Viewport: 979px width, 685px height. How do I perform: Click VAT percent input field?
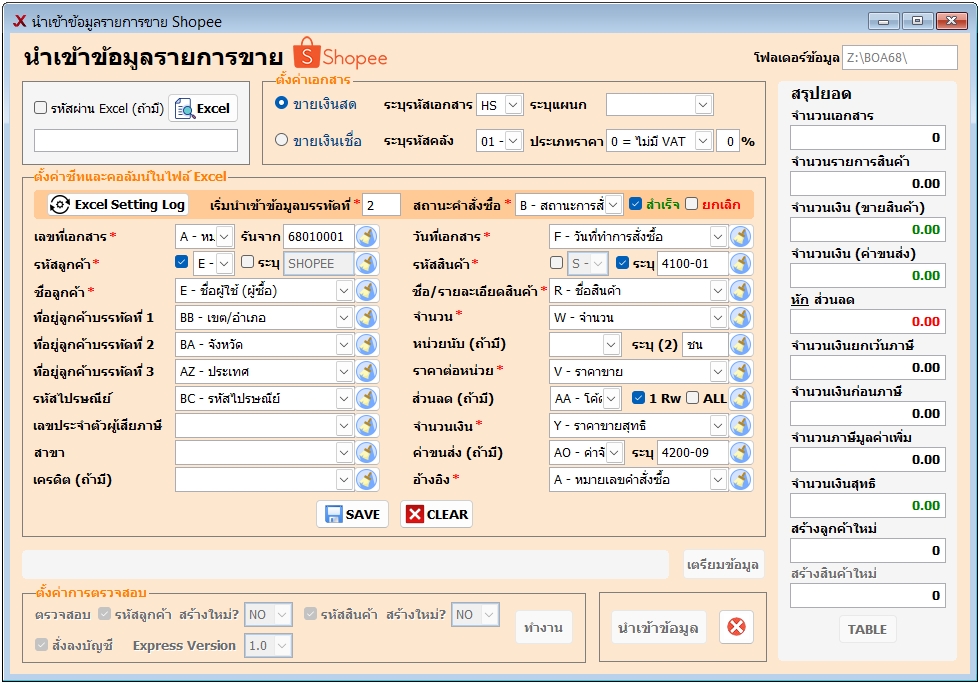[727, 141]
